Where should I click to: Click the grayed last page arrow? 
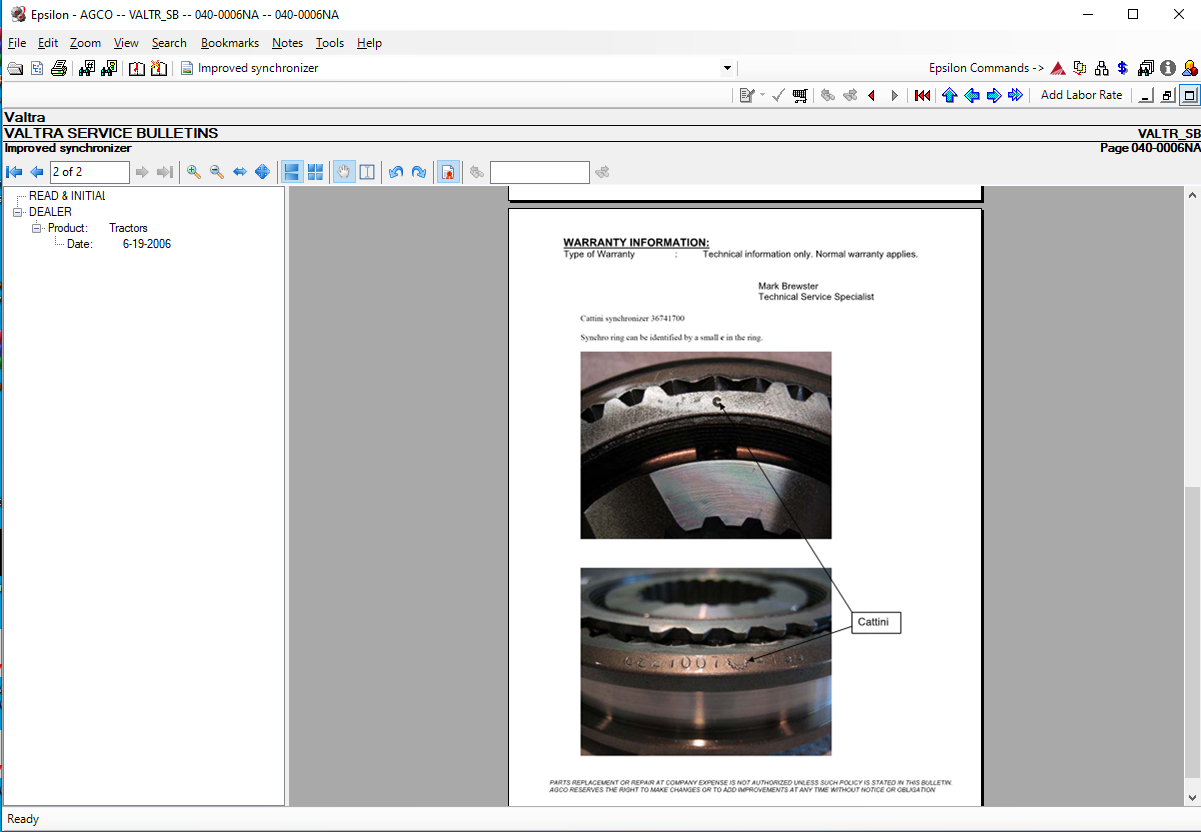(x=165, y=172)
